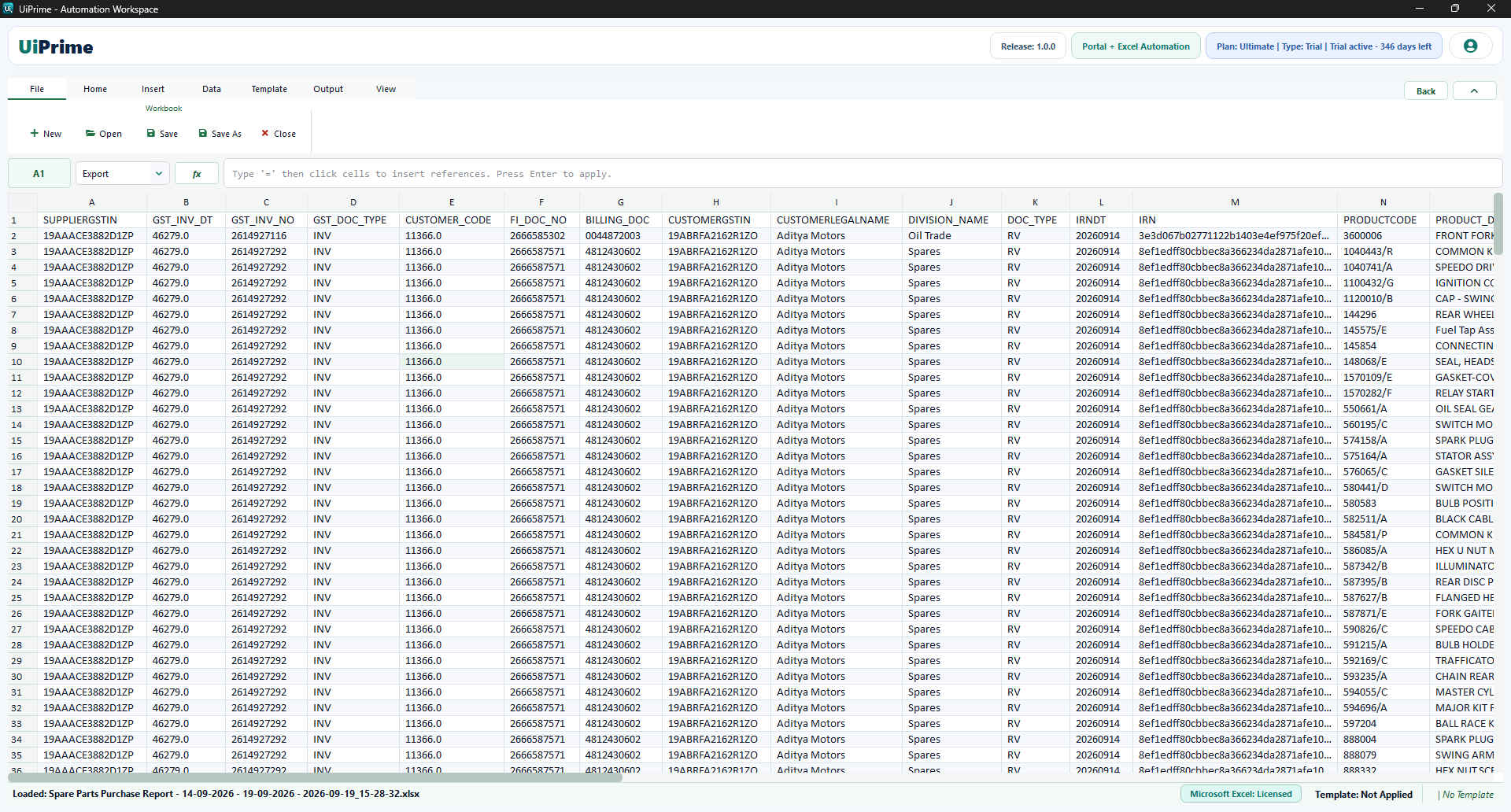Click the loaded file name in status bar
1511x812 pixels.
tap(216, 794)
